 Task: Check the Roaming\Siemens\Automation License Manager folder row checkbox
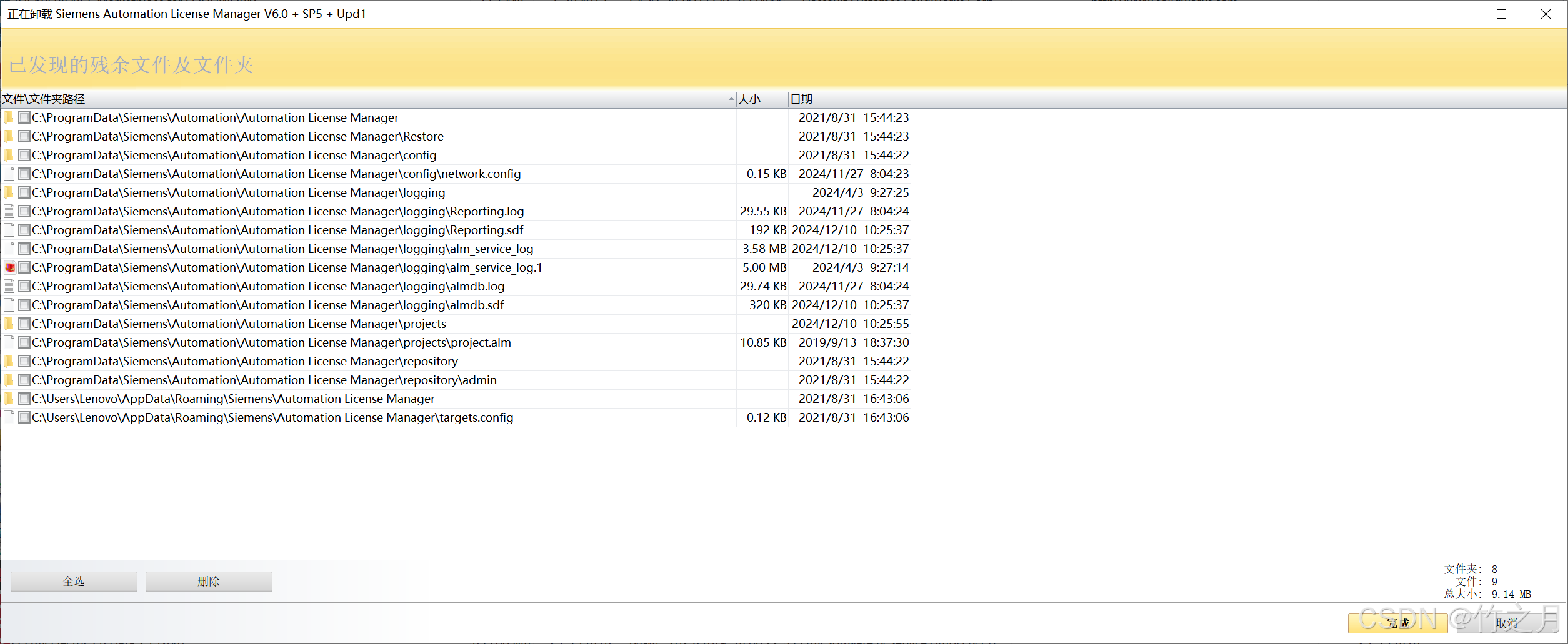pos(24,399)
